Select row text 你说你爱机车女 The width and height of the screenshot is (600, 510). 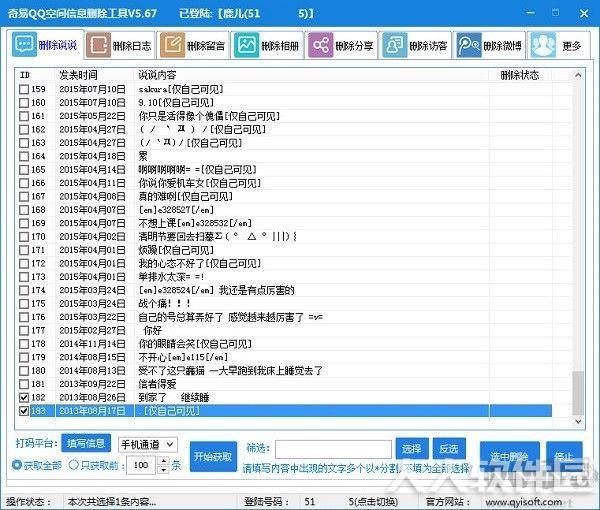point(171,183)
